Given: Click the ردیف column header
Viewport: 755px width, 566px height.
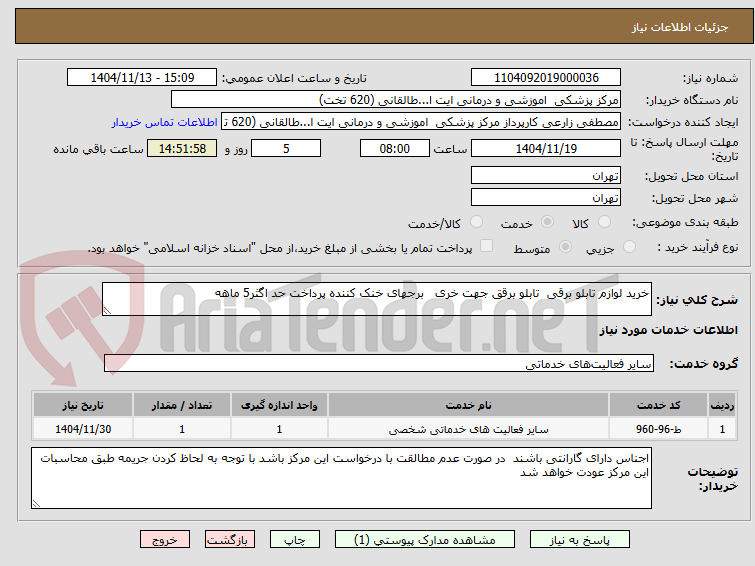Looking at the screenshot, I should click(722, 405).
